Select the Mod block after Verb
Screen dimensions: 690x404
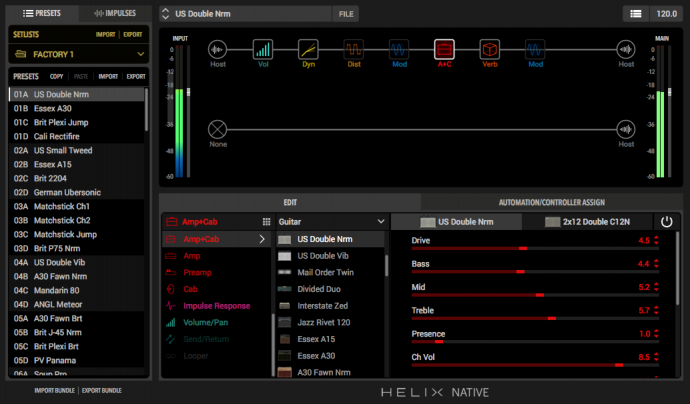pos(535,49)
